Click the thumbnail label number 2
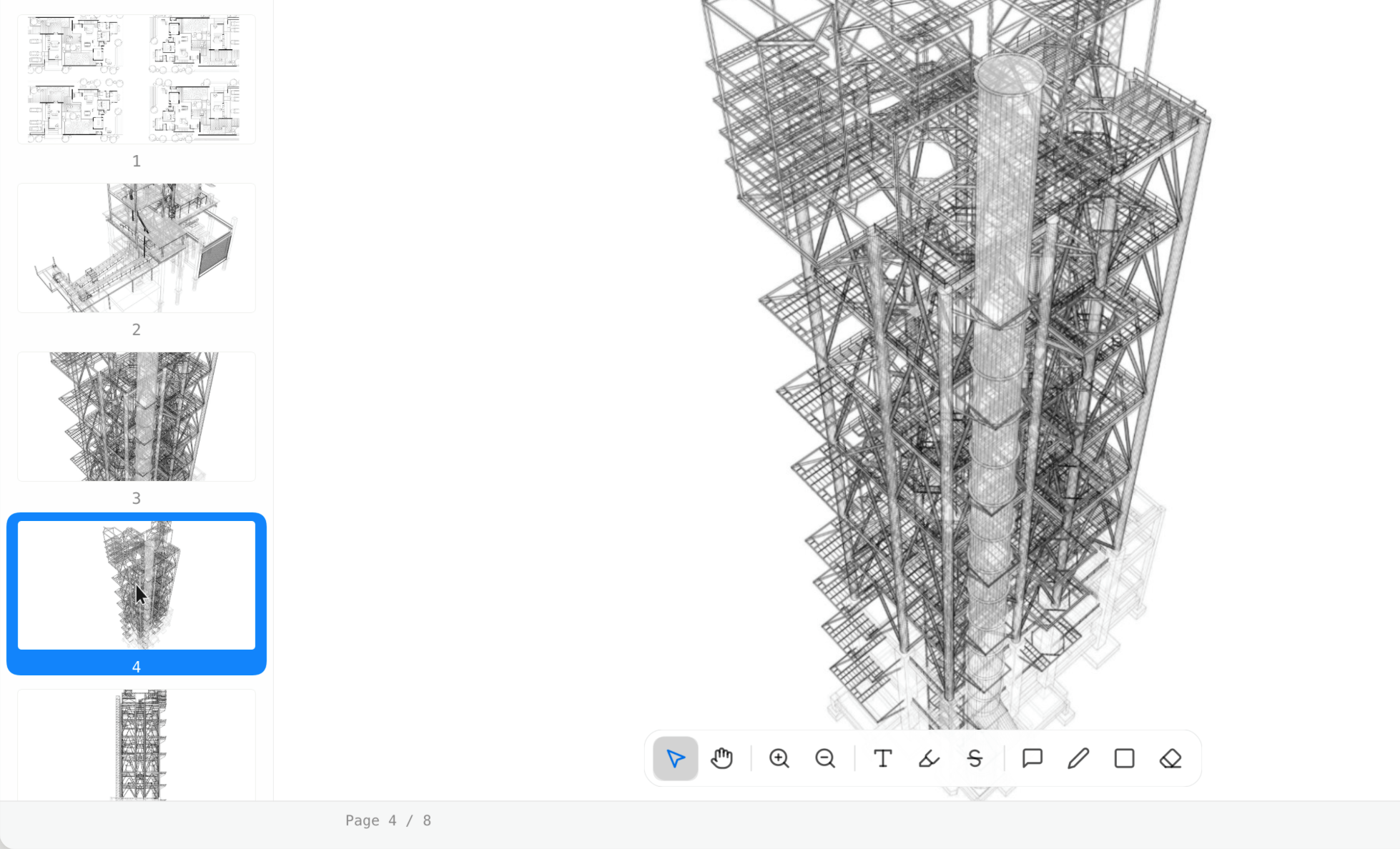The width and height of the screenshot is (1400, 849). [137, 330]
